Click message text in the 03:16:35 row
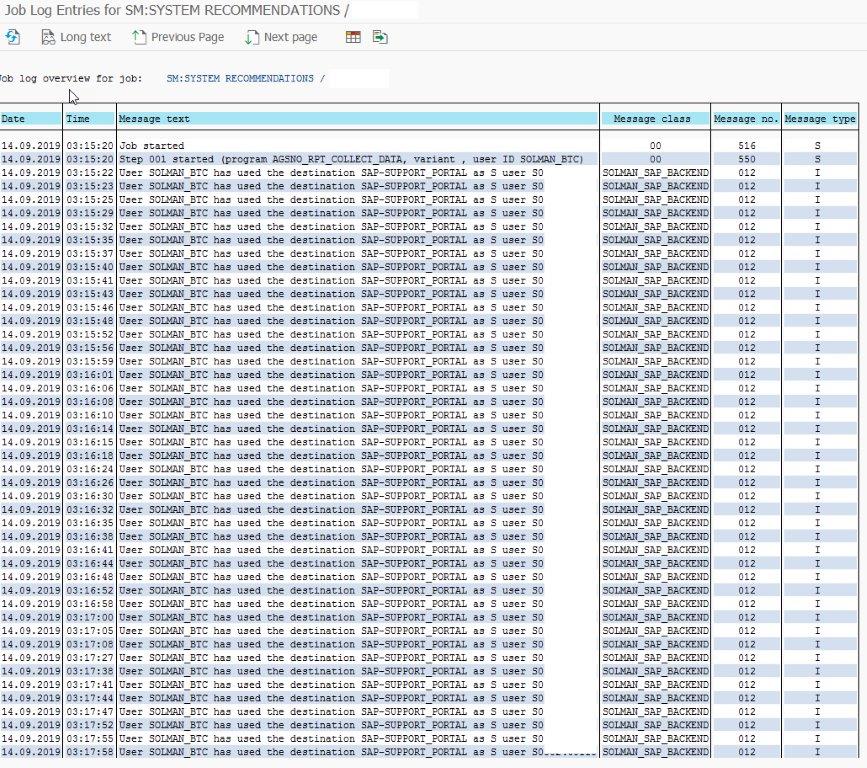867x768 pixels. 331,523
